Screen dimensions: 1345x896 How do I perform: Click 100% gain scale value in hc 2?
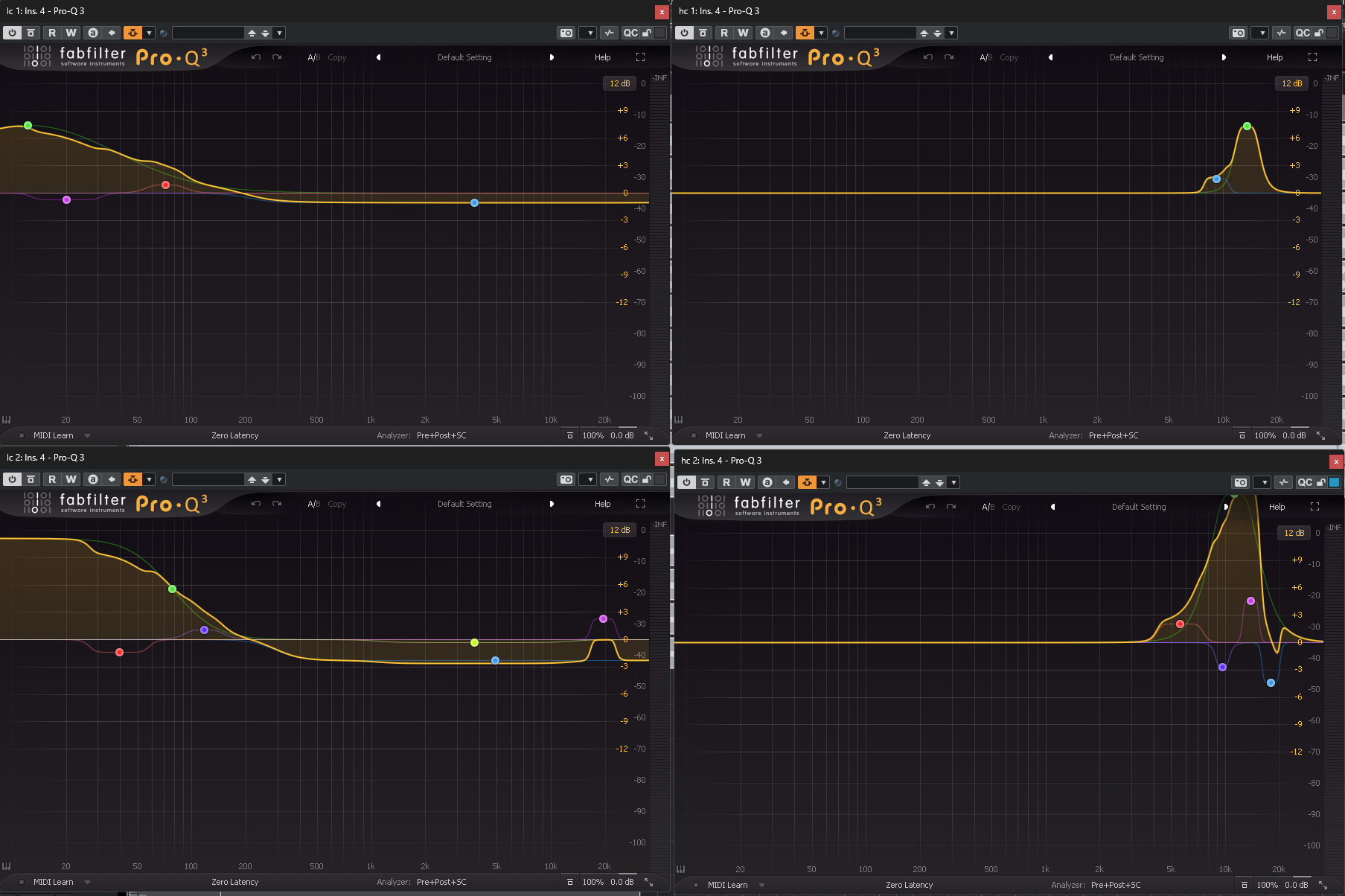coord(1268,885)
